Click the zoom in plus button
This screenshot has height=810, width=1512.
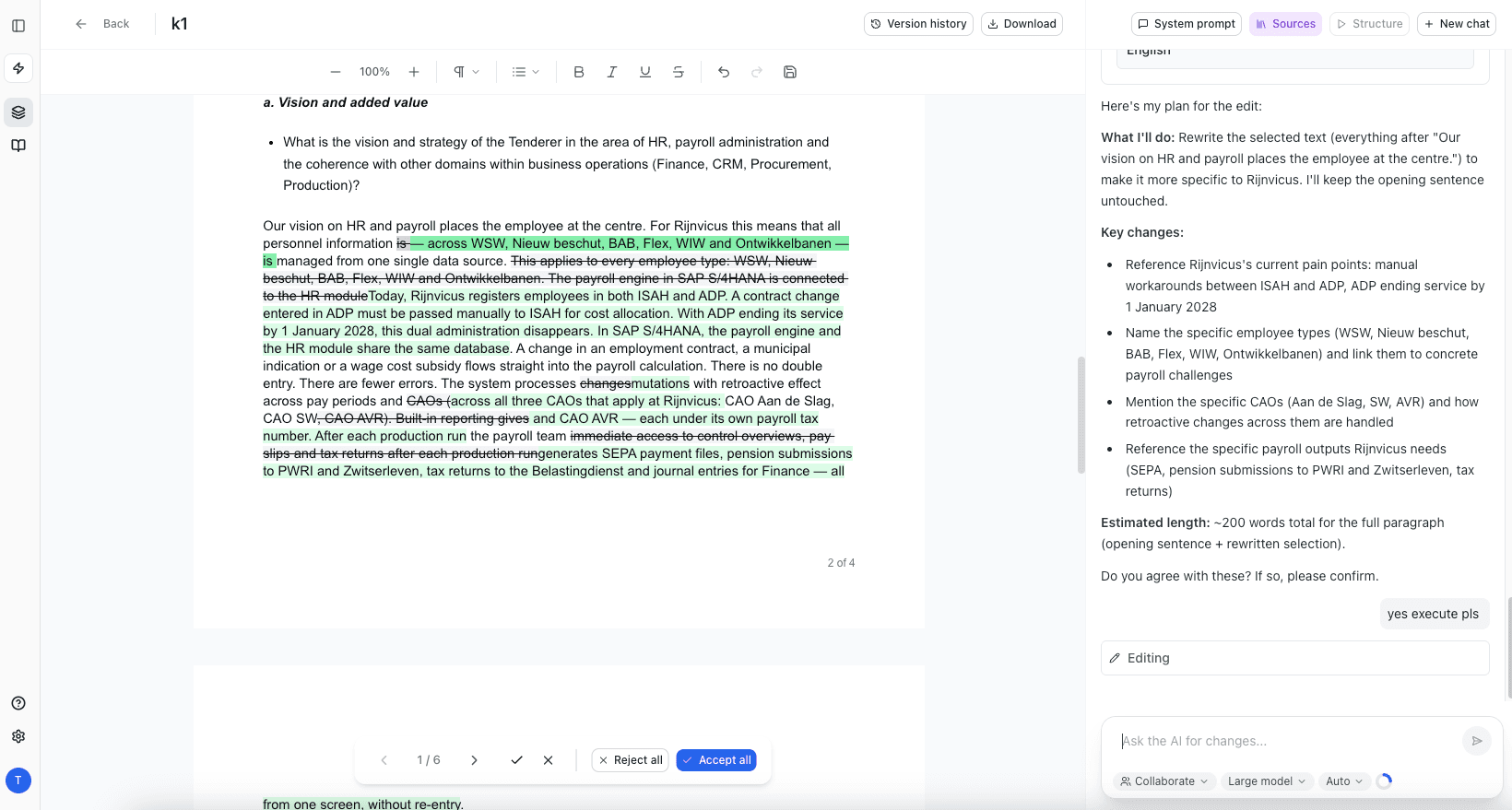(x=414, y=72)
